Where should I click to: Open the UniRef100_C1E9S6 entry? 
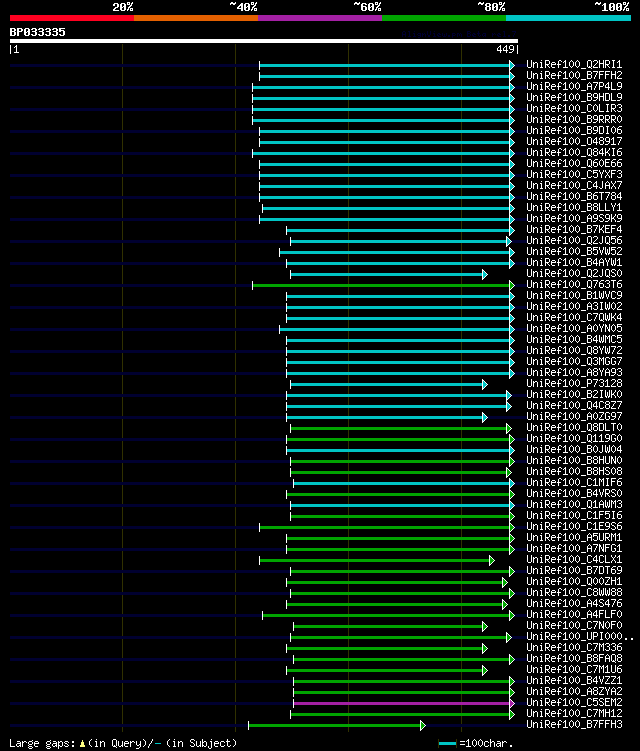pyautogui.click(x=574, y=527)
